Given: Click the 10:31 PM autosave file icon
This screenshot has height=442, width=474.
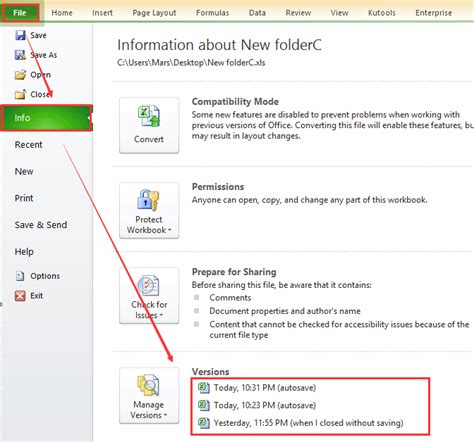Looking at the screenshot, I should [x=204, y=388].
